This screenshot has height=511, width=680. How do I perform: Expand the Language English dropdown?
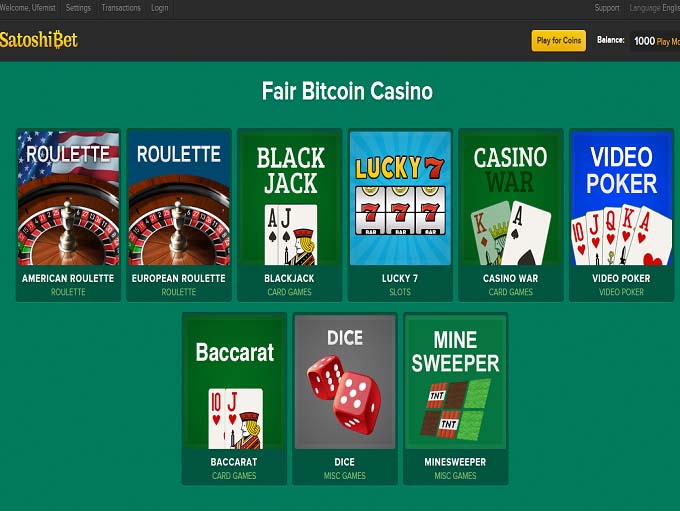pos(654,8)
